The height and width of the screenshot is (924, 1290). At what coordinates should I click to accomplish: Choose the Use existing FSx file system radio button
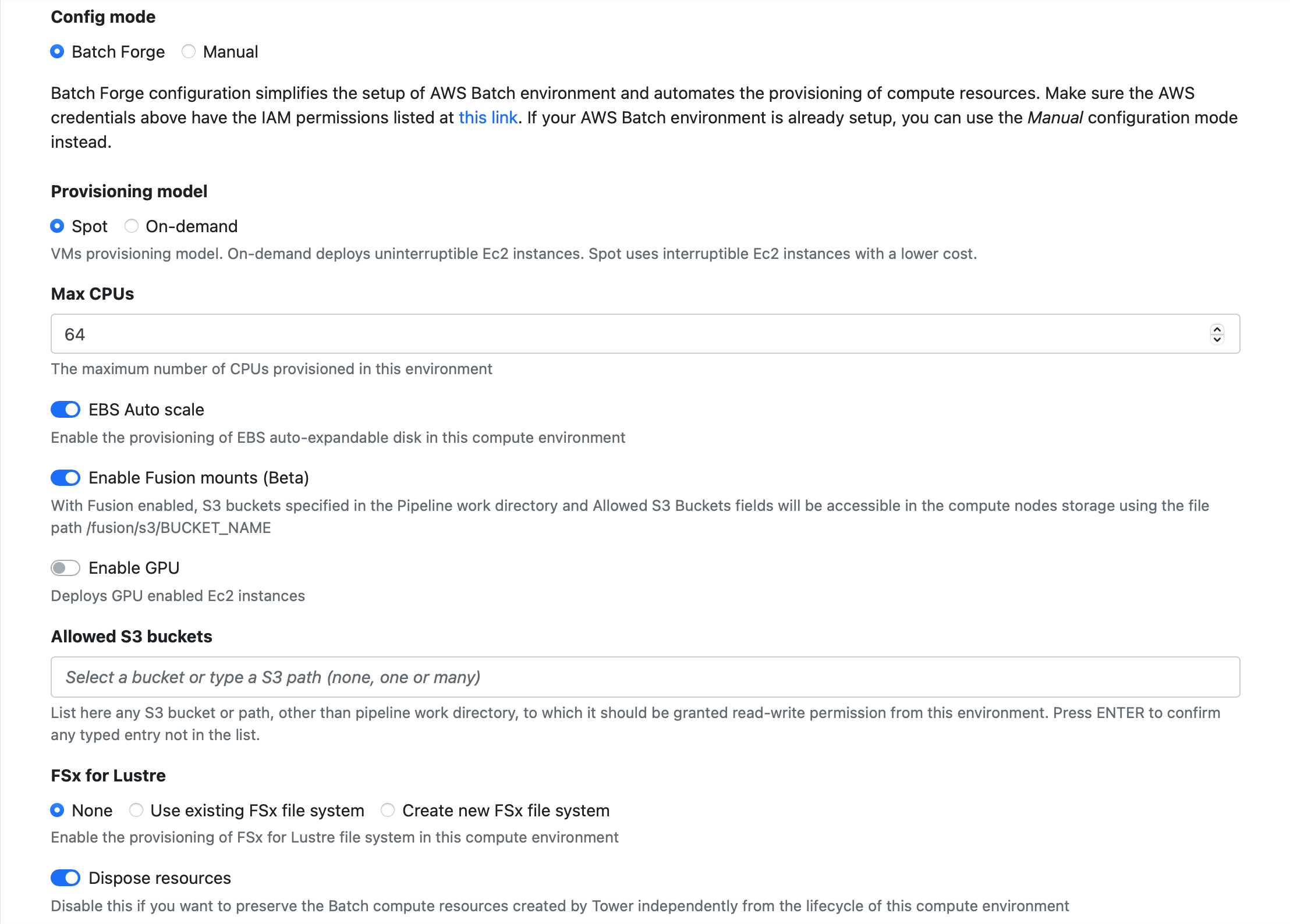pos(136,810)
